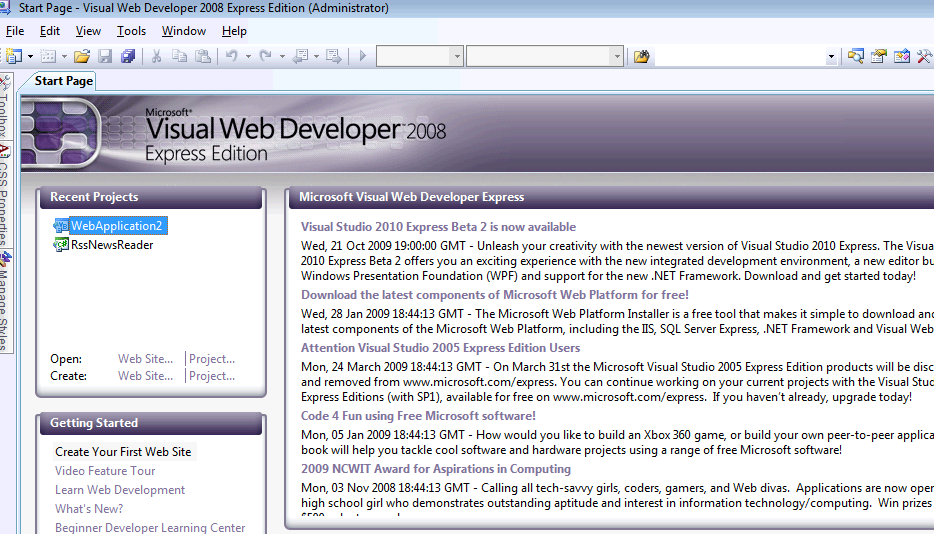Open Solution Explorer from the toolbar
Viewport: 934px width, 534px height.
[x=856, y=57]
